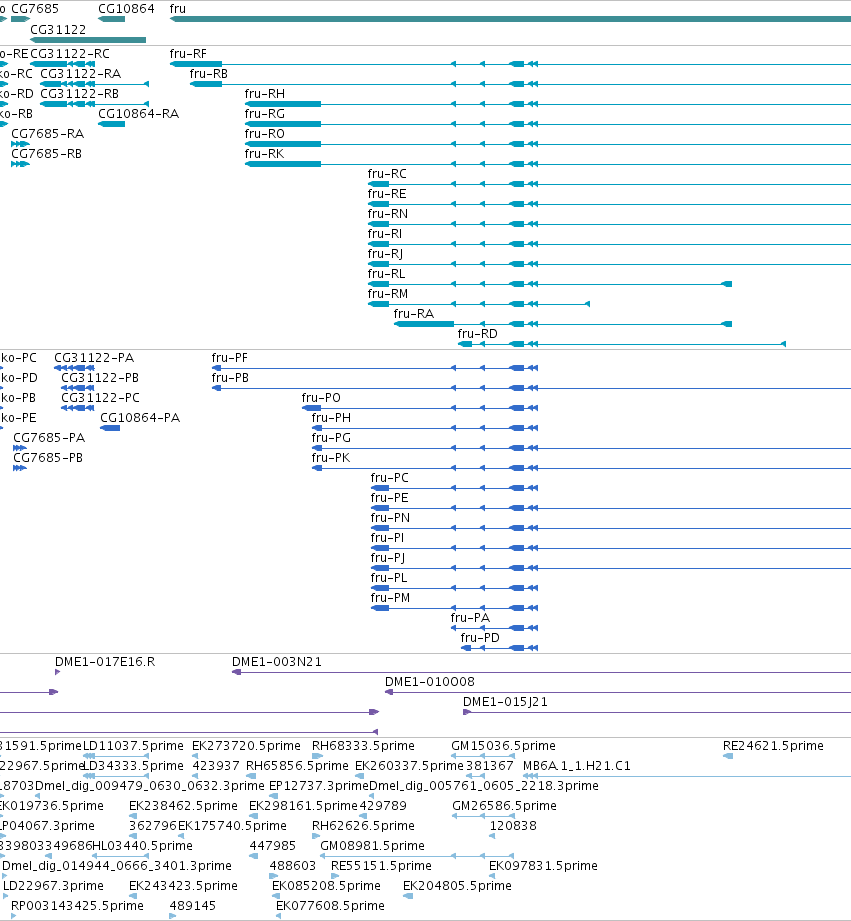Select the DME1-010O08 BAC label
The width and height of the screenshot is (851, 921).
click(x=430, y=682)
